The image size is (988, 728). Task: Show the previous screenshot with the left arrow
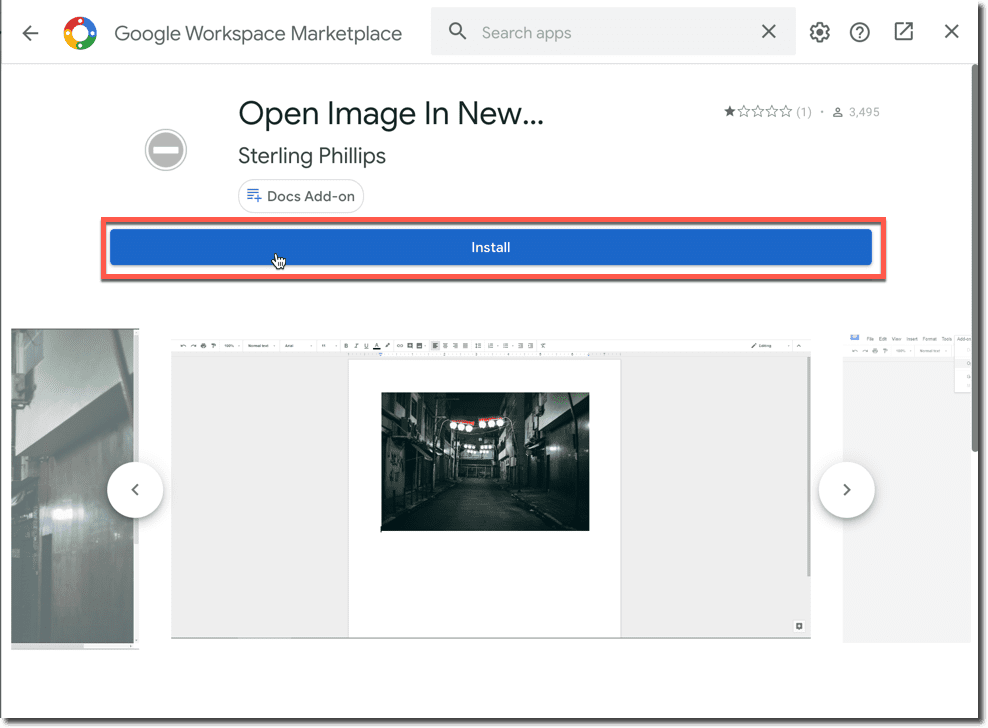point(135,489)
